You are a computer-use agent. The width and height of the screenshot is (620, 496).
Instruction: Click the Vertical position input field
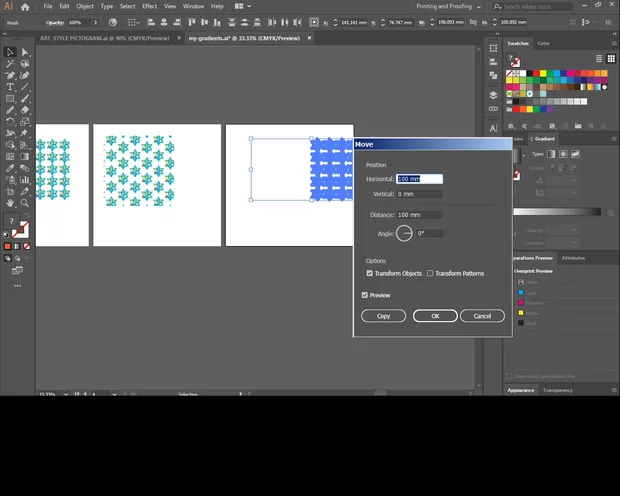419,194
